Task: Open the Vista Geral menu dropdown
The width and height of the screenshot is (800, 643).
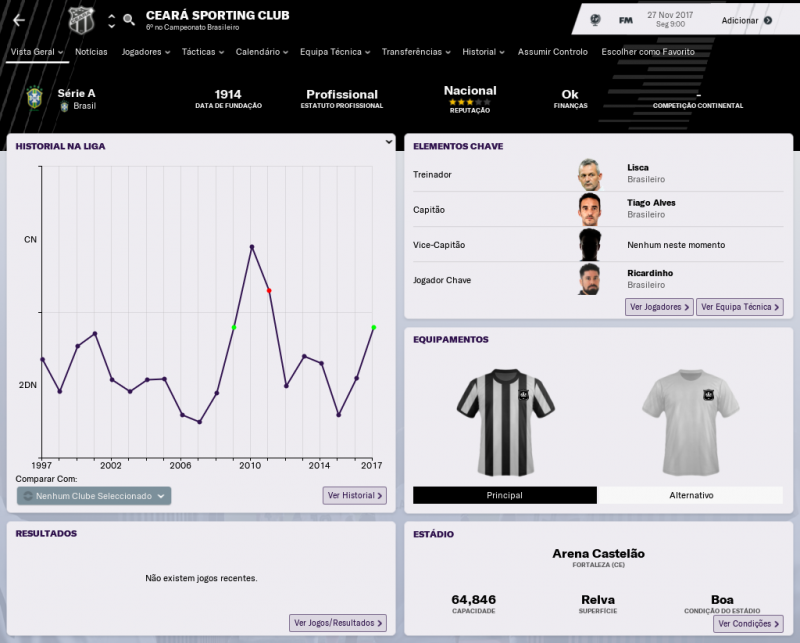Action: (x=38, y=51)
